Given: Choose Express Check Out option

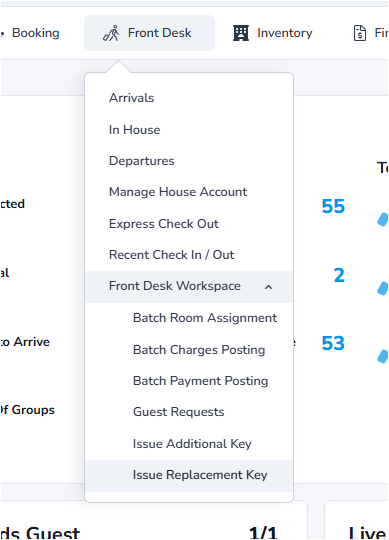Looking at the screenshot, I should click(164, 224).
